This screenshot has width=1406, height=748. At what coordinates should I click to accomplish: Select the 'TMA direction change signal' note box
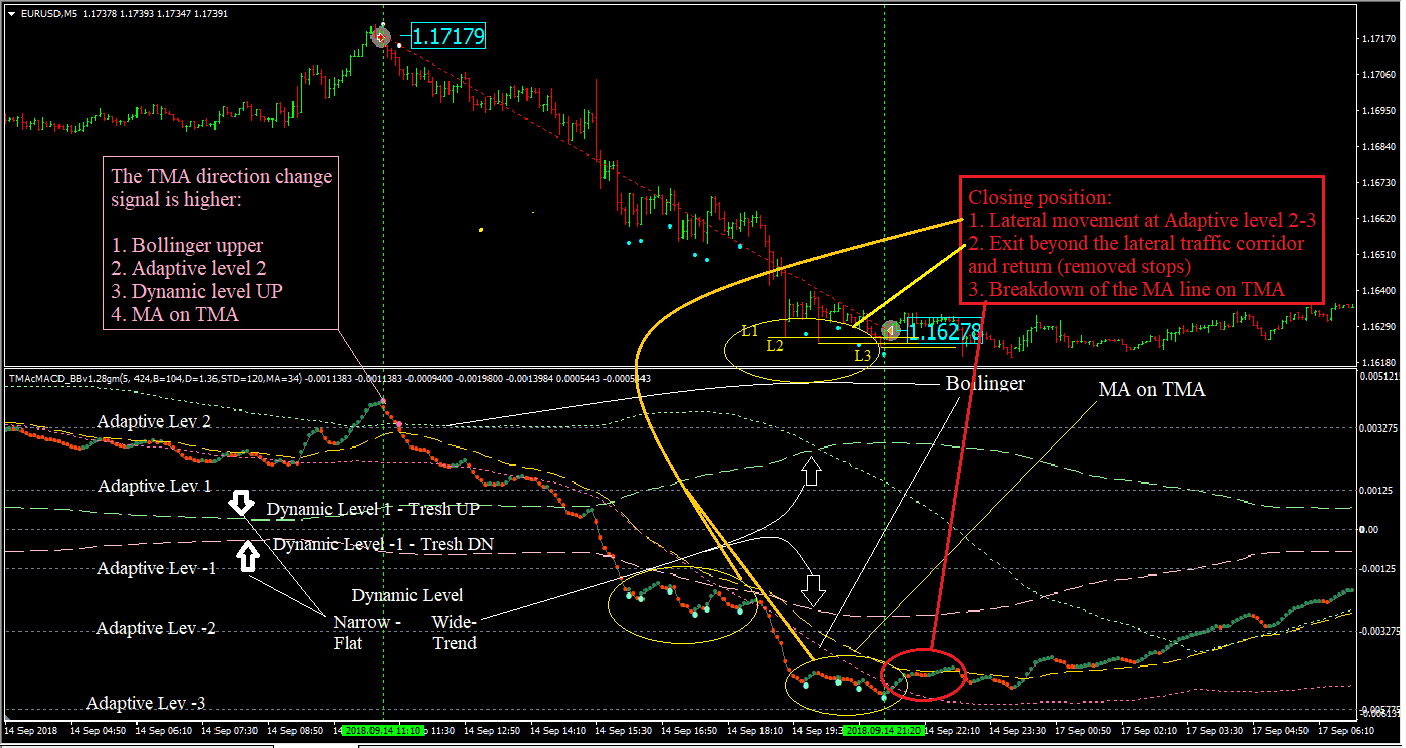(x=220, y=243)
